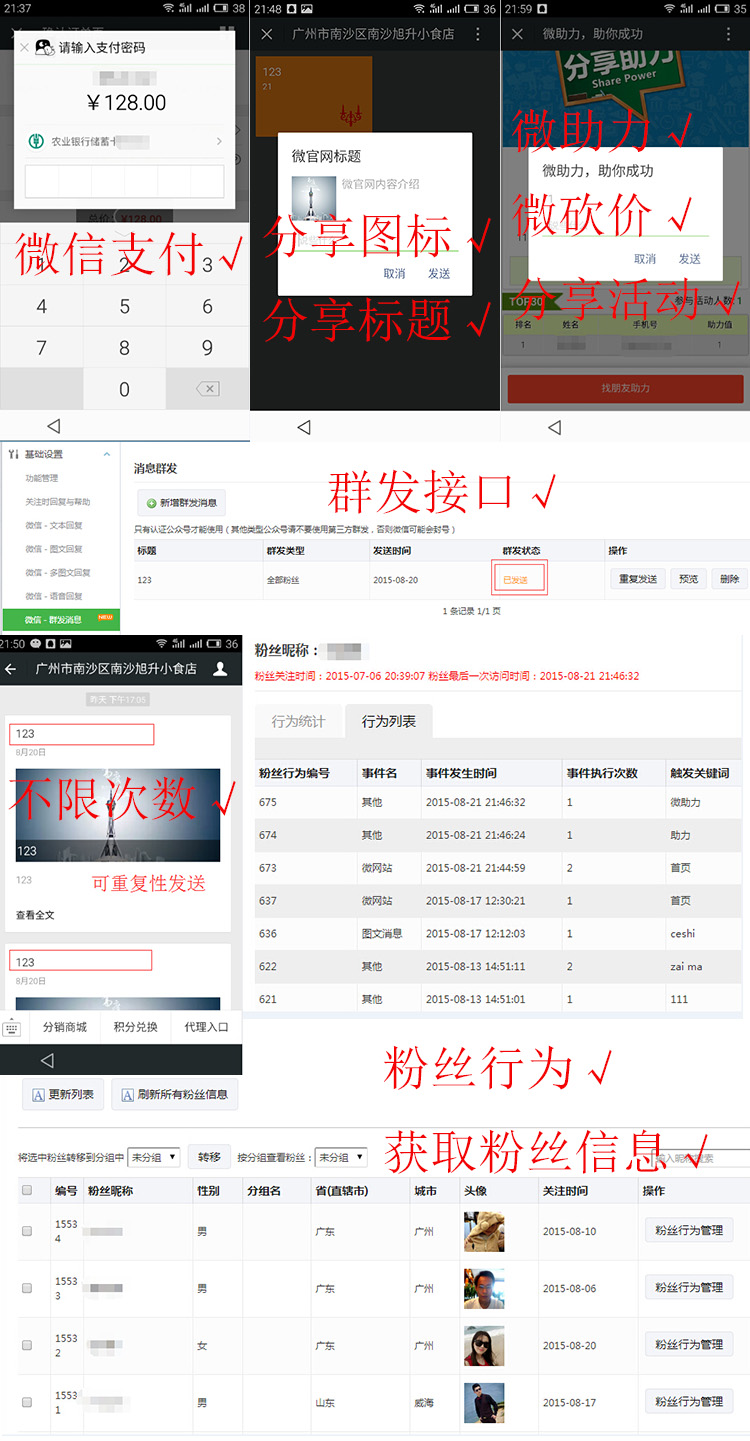Check the box for fan 15534
The image size is (750, 1441).
[x=27, y=1232]
